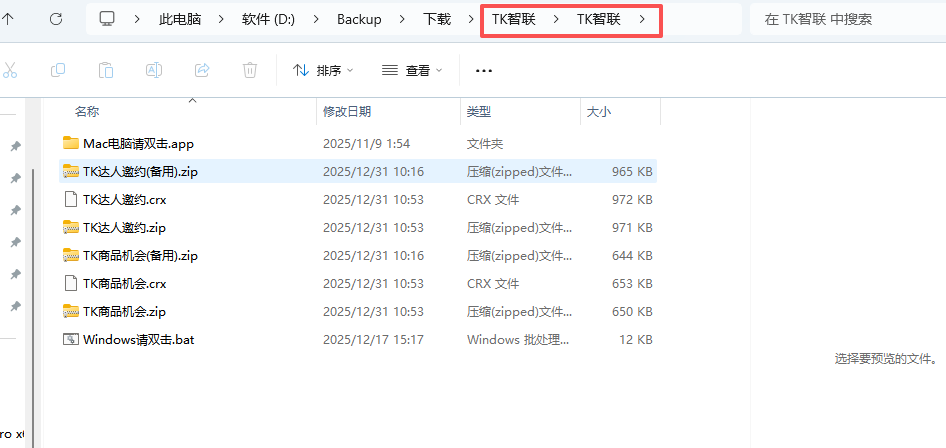The height and width of the screenshot is (448, 946).
Task: Sort by 修改日期 column header
Action: coord(347,111)
